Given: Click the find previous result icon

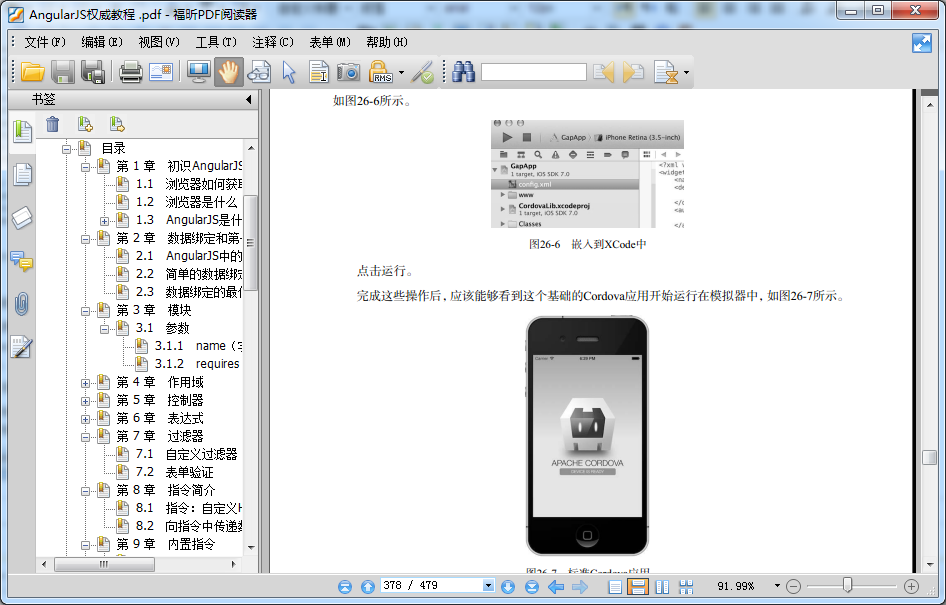Looking at the screenshot, I should pos(604,72).
